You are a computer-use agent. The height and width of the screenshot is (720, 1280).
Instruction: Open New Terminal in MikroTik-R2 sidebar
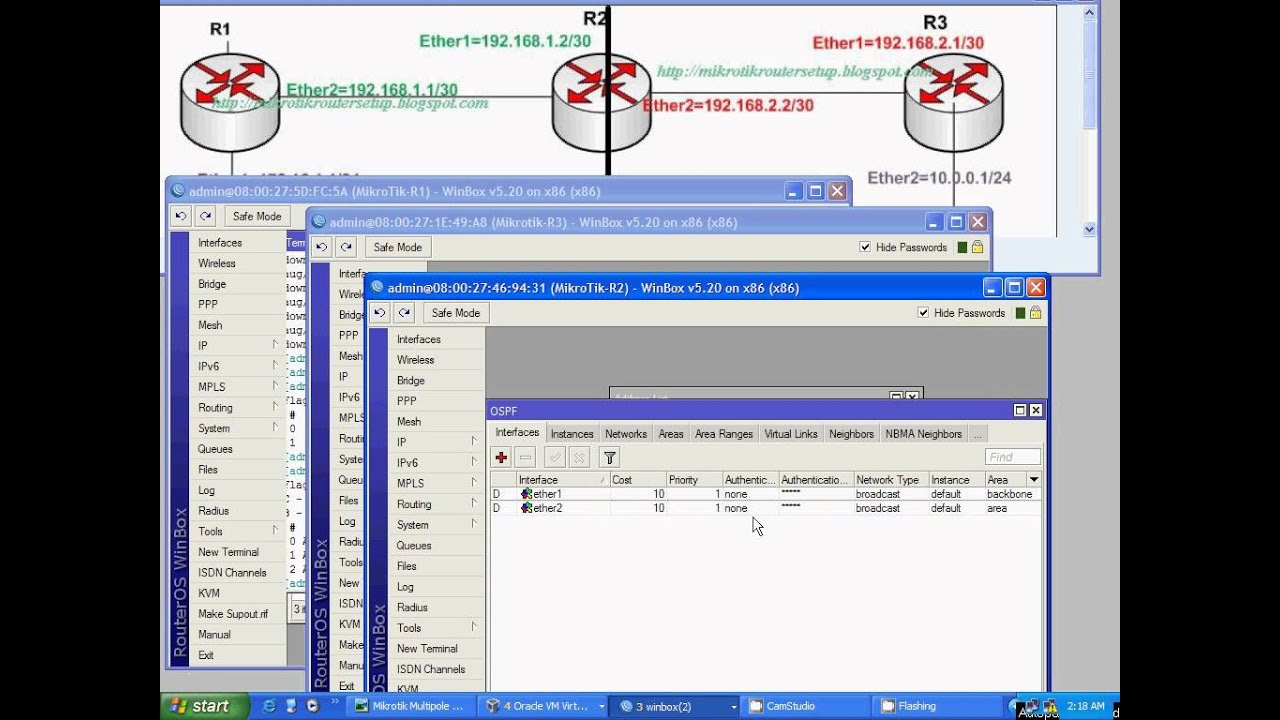coord(427,648)
